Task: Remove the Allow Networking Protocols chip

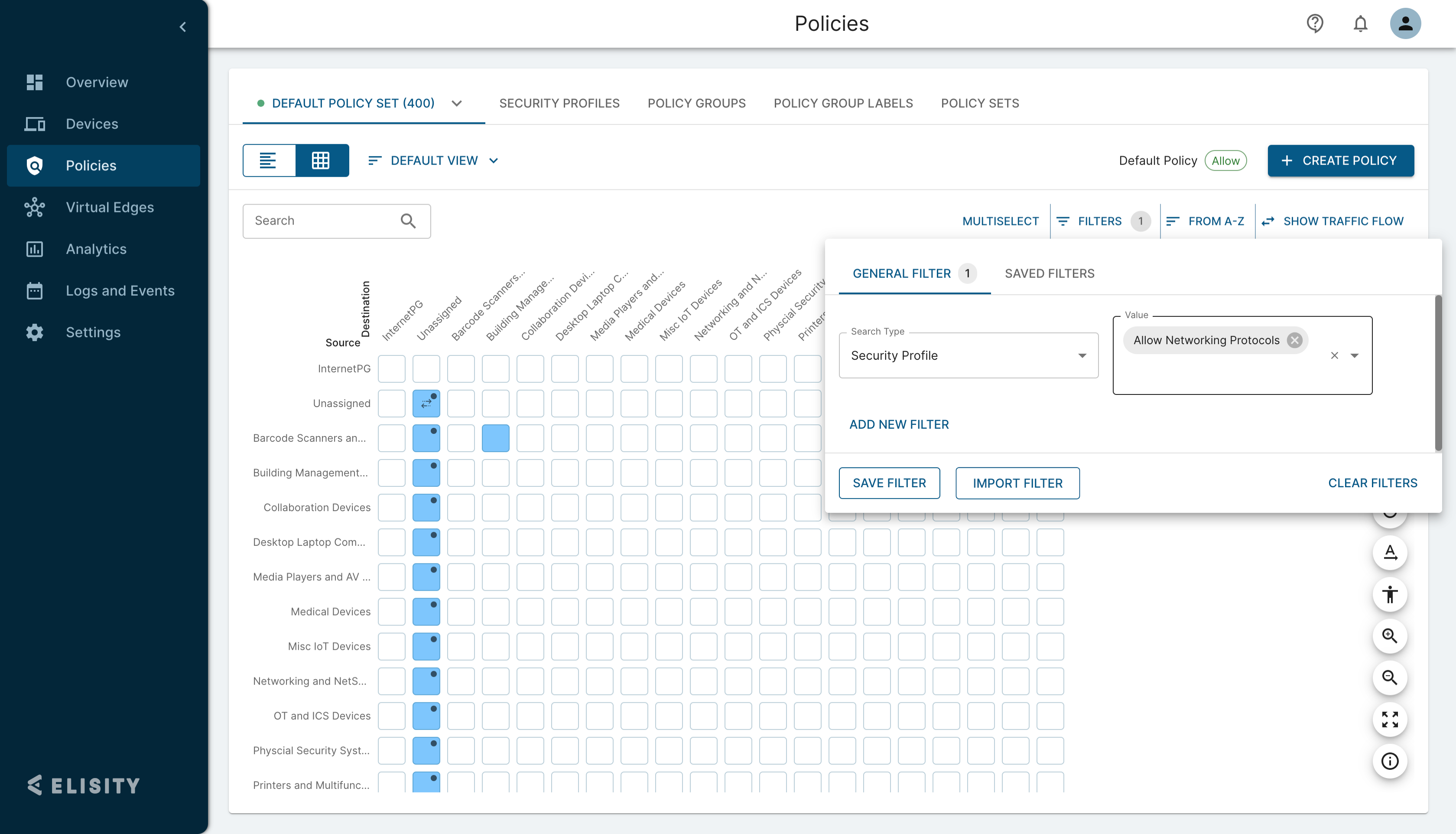Action: click(x=1294, y=340)
